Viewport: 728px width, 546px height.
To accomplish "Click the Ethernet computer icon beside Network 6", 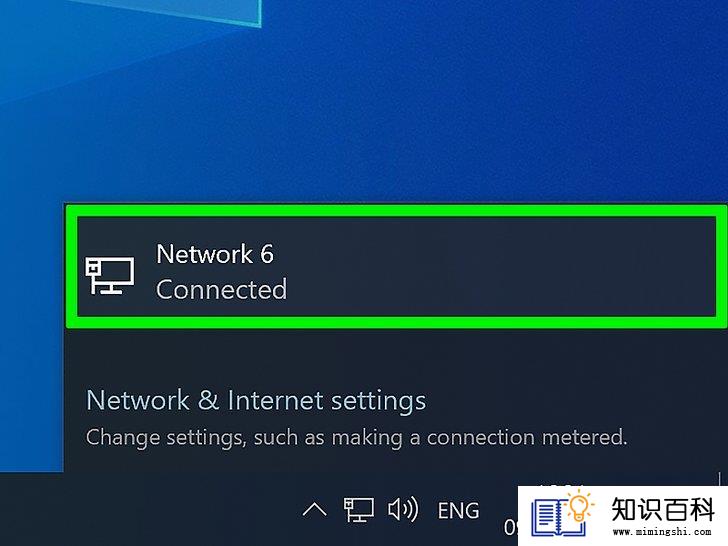I will pyautogui.click(x=110, y=276).
